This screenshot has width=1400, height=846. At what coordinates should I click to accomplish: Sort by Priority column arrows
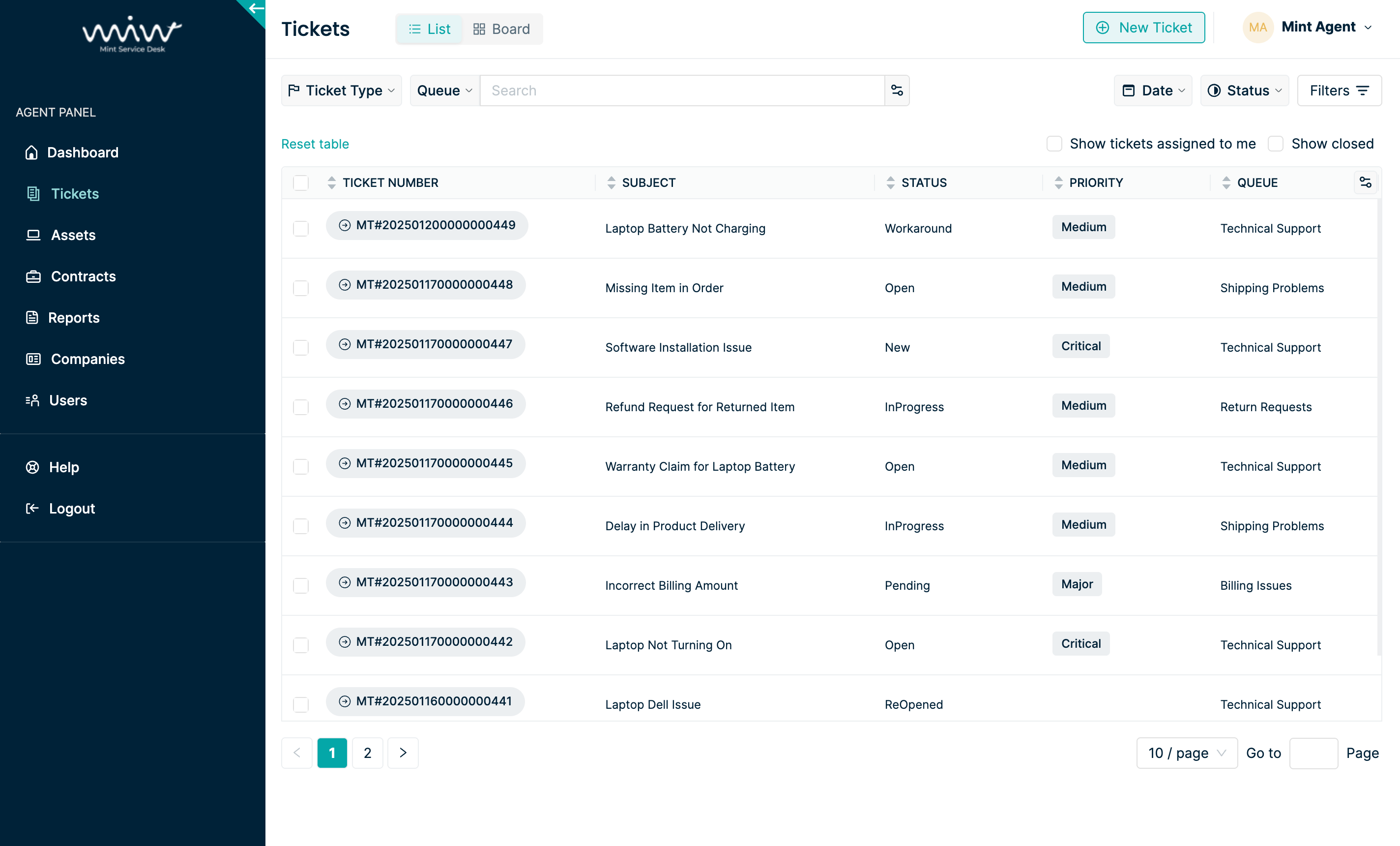tap(1058, 182)
